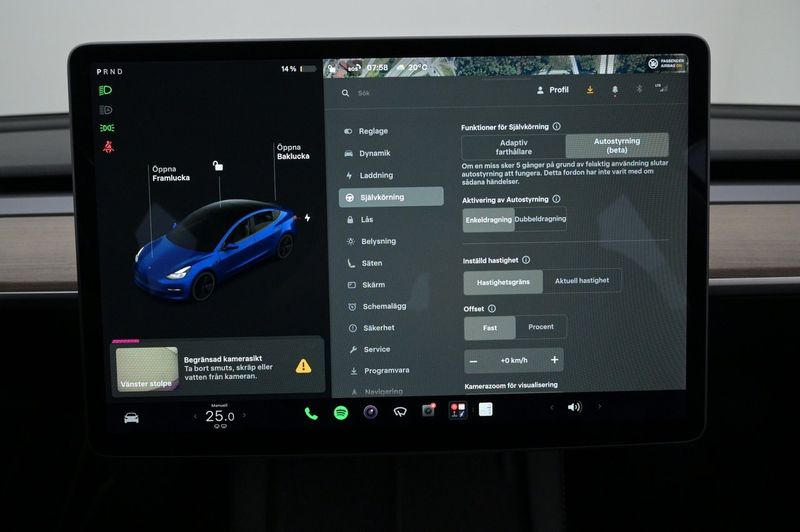
Task: Raise volume with the arrow right of the speaker
Action: (599, 407)
